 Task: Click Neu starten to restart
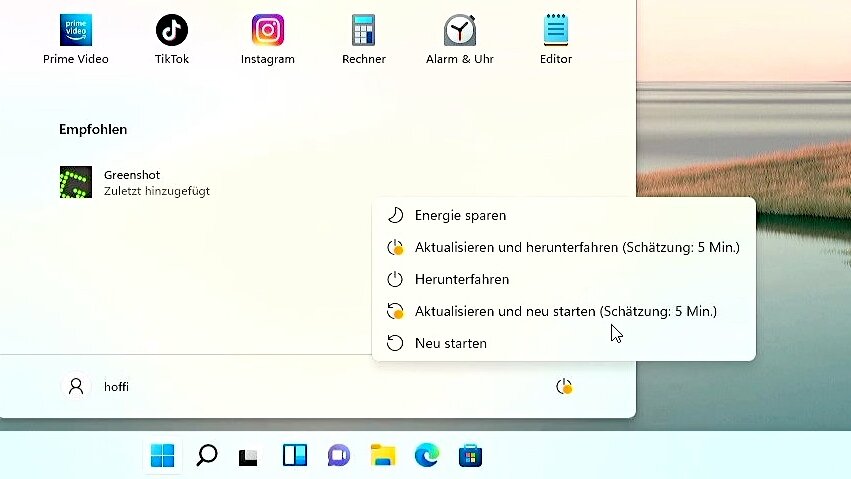click(x=450, y=343)
